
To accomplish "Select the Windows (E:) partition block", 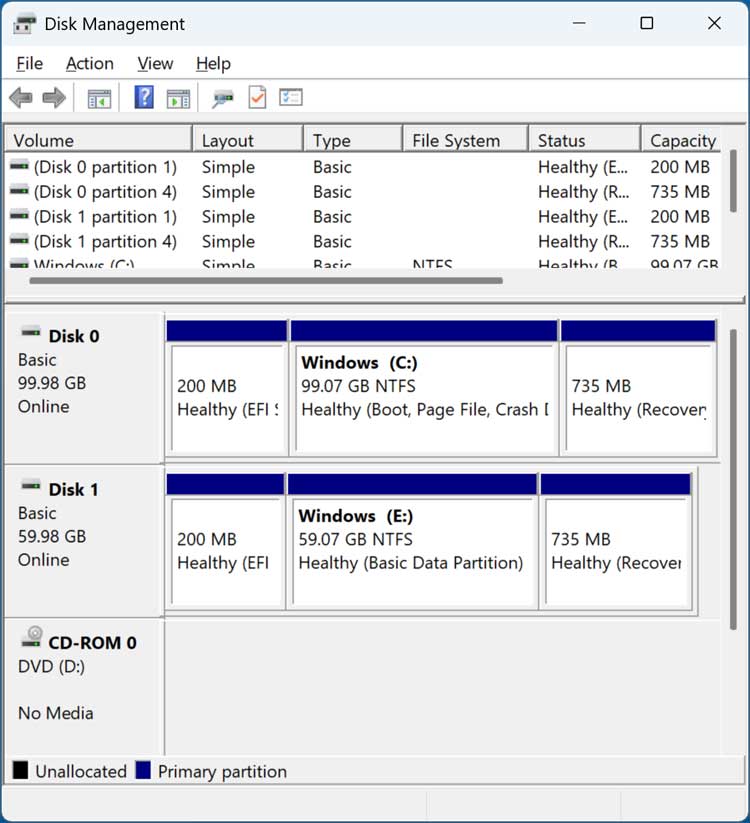I will tap(412, 541).
